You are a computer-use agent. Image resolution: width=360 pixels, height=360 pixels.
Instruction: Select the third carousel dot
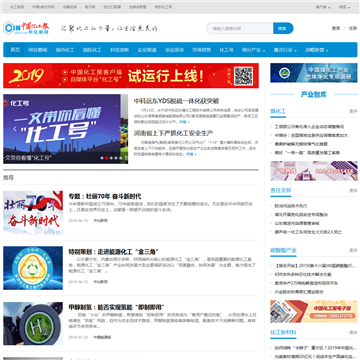point(111,158)
